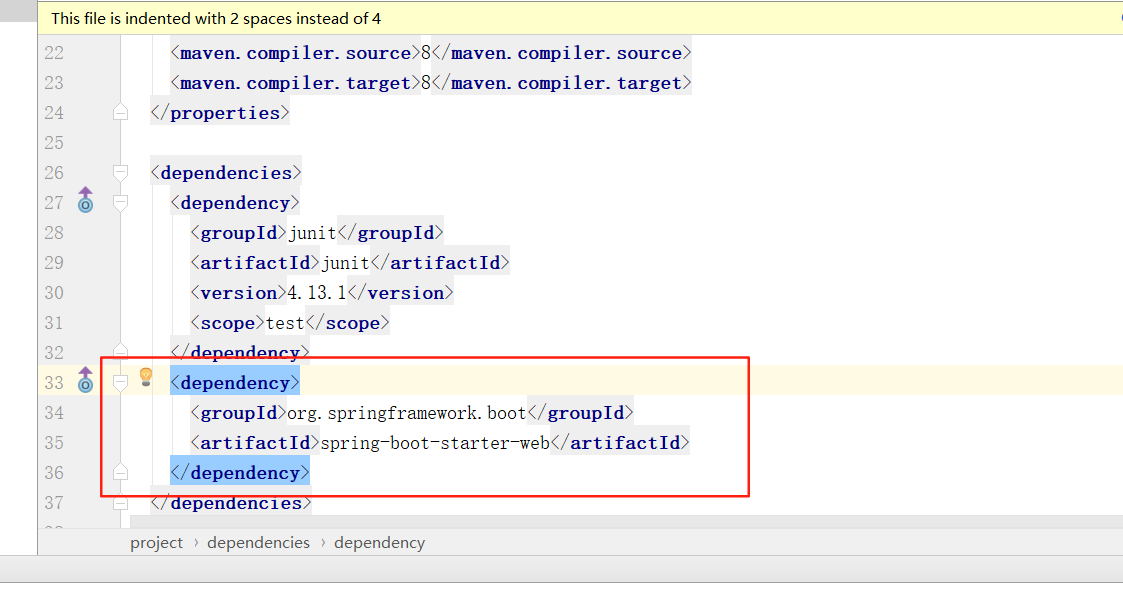Collapse the junit dependency fold on line 27
1123x590 pixels.
[120, 203]
